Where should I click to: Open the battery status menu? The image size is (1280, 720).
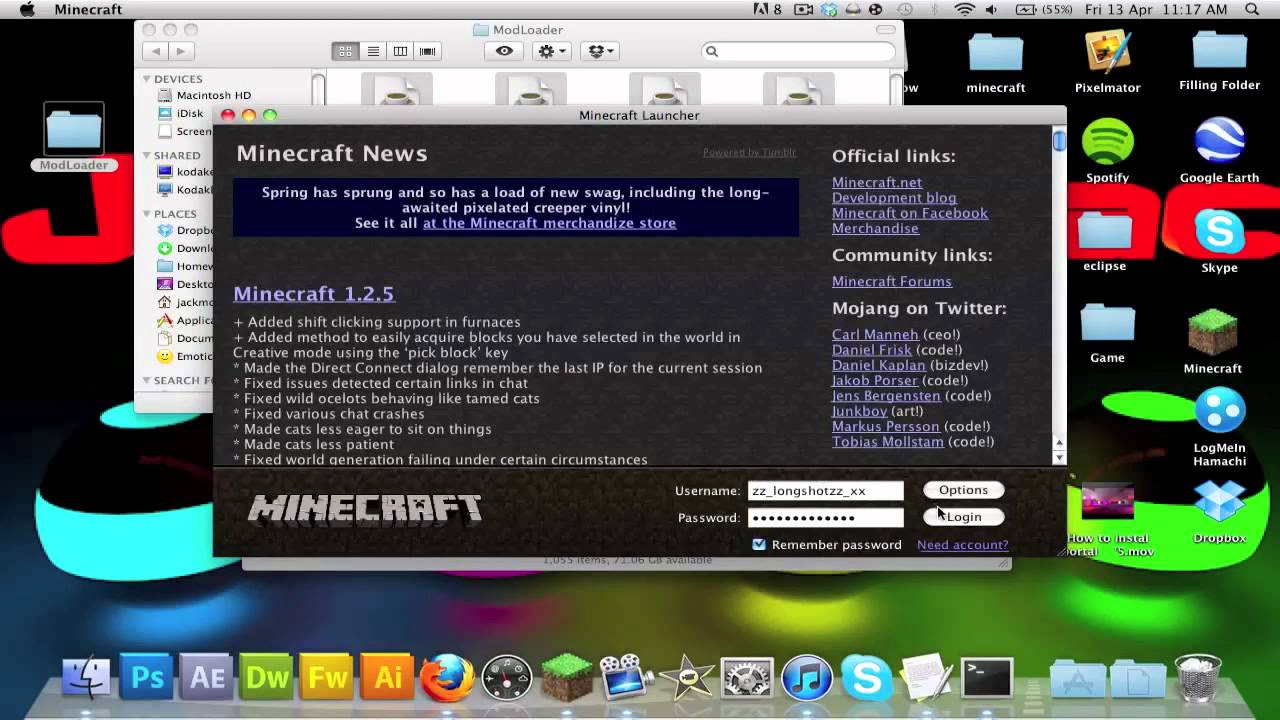1041,9
